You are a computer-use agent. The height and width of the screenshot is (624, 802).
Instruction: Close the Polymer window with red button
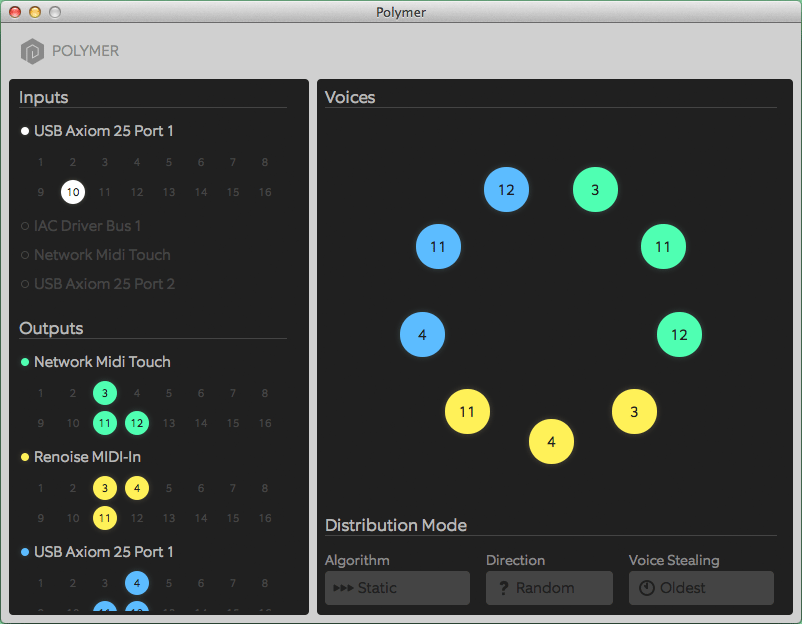(15, 12)
